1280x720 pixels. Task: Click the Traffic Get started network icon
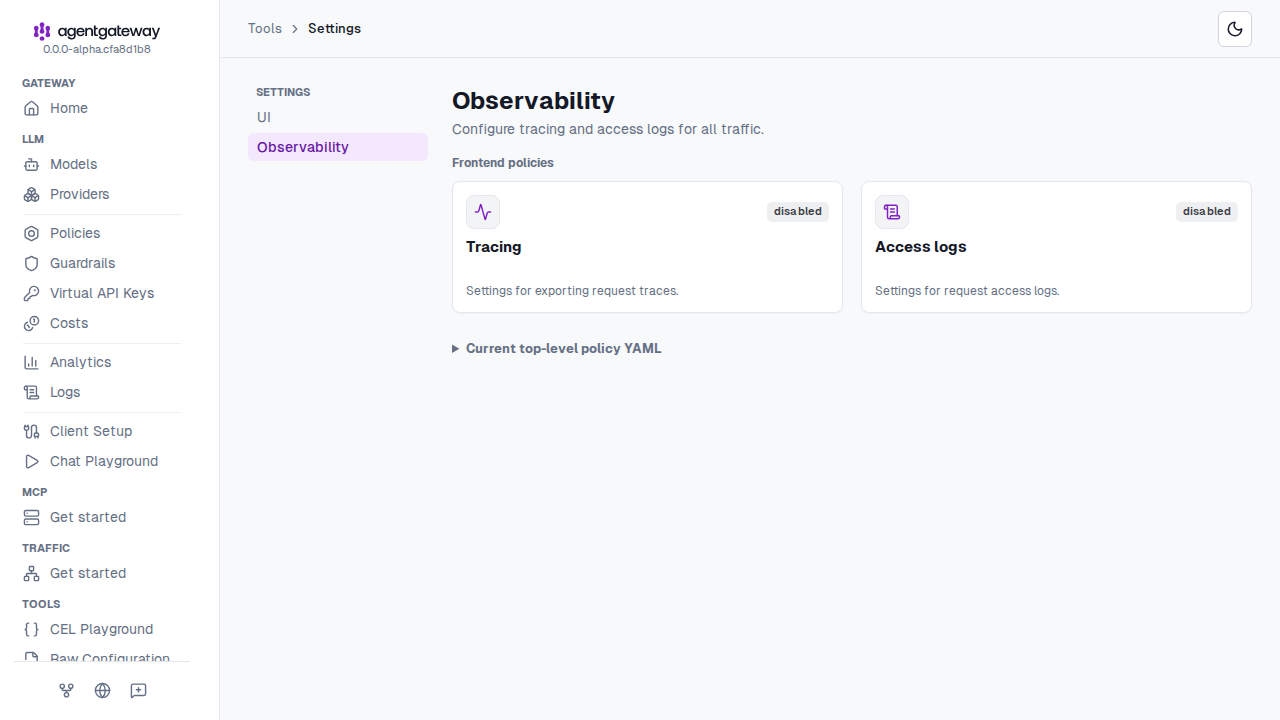(32, 573)
